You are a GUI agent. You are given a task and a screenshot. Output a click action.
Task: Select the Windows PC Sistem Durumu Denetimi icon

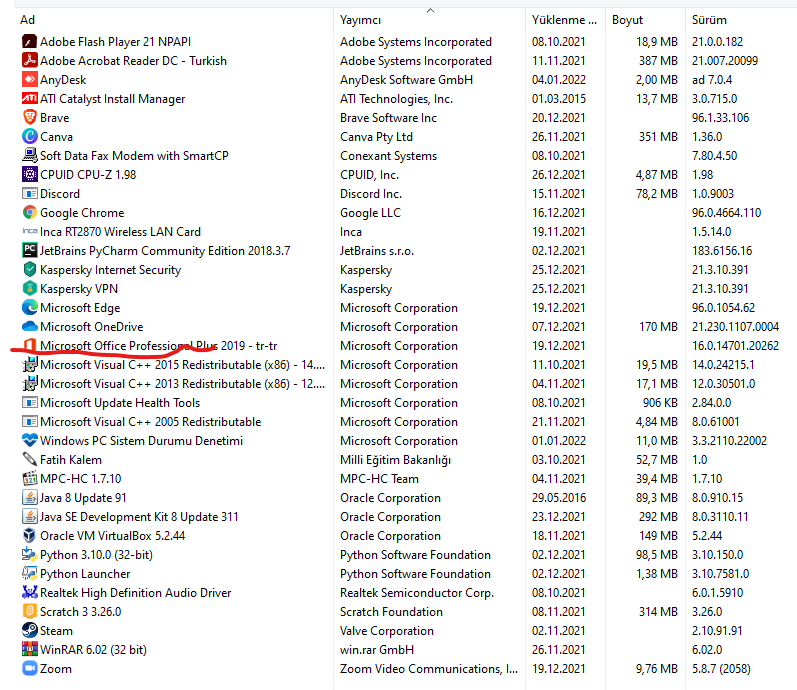29,440
